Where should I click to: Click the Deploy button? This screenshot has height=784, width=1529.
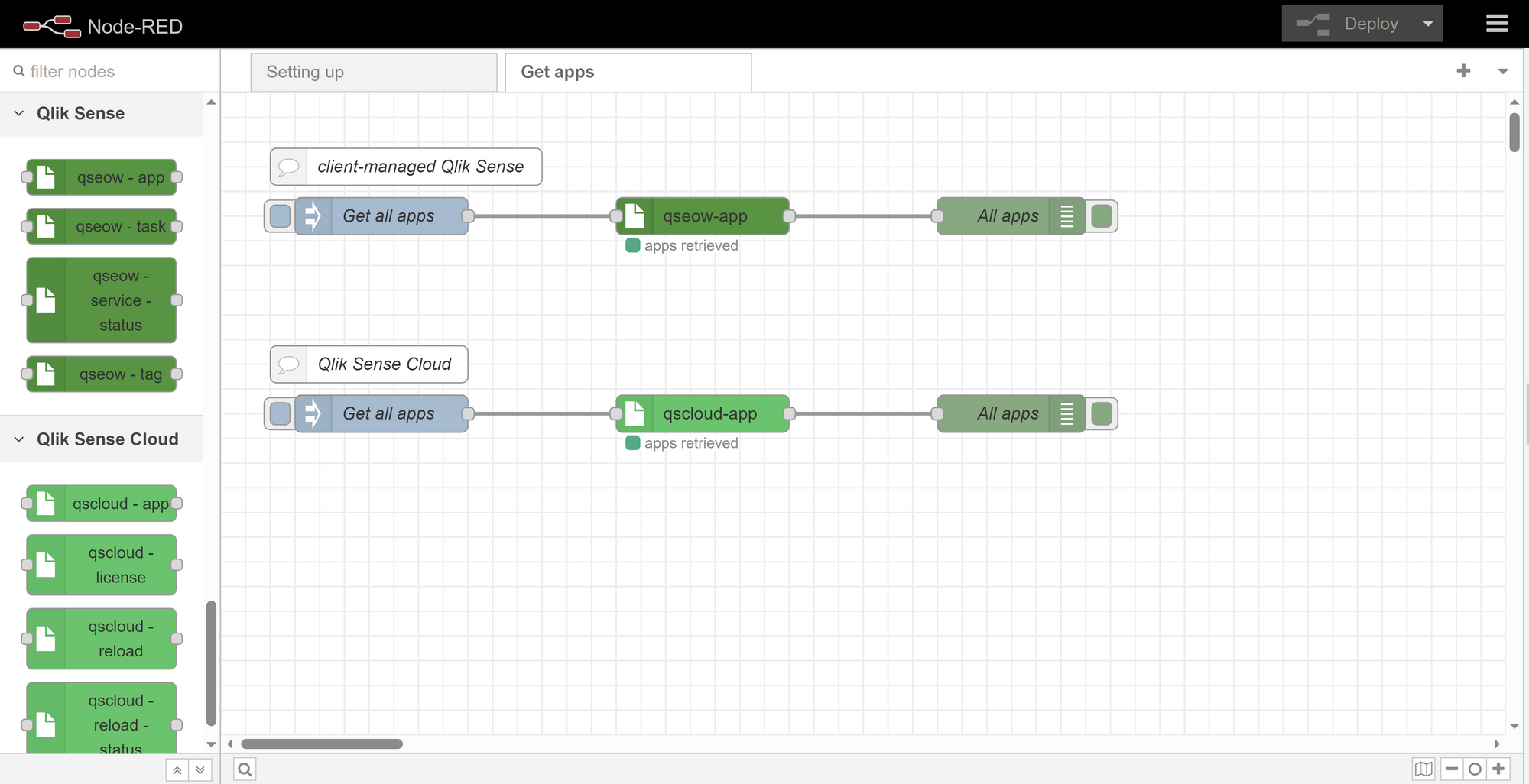pyautogui.click(x=1348, y=24)
